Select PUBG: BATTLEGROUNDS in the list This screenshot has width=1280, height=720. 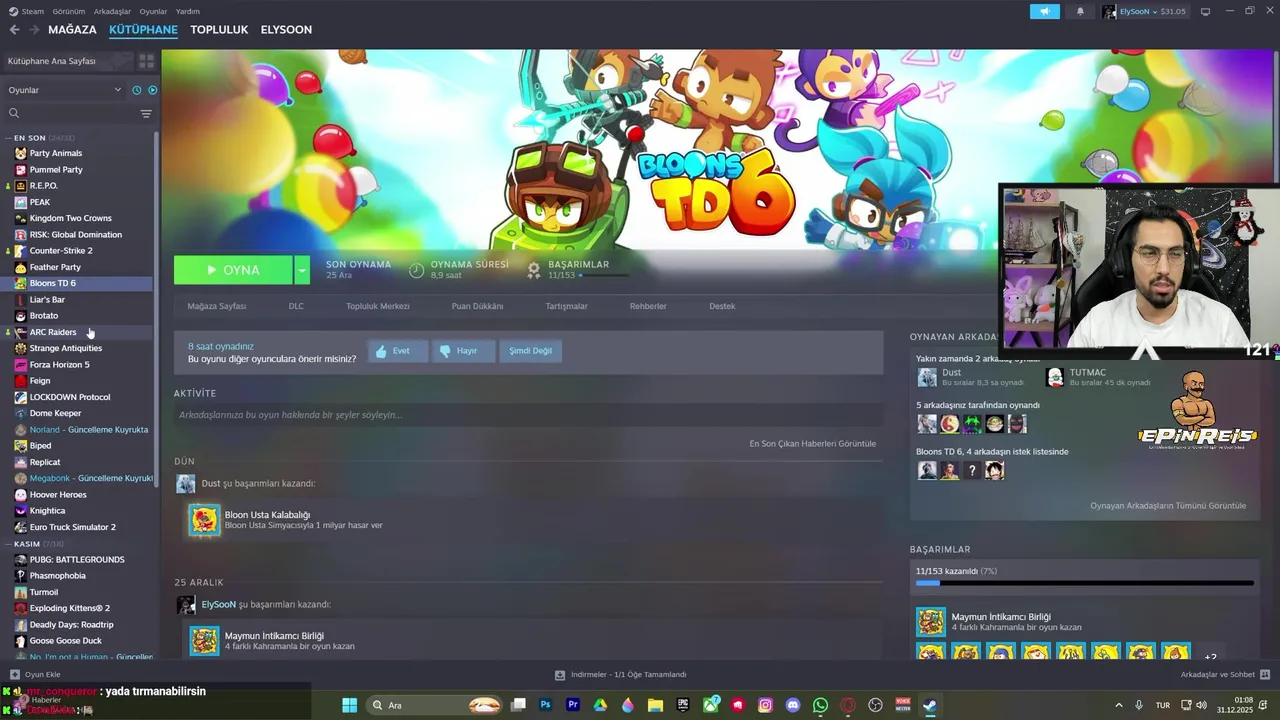point(77,560)
